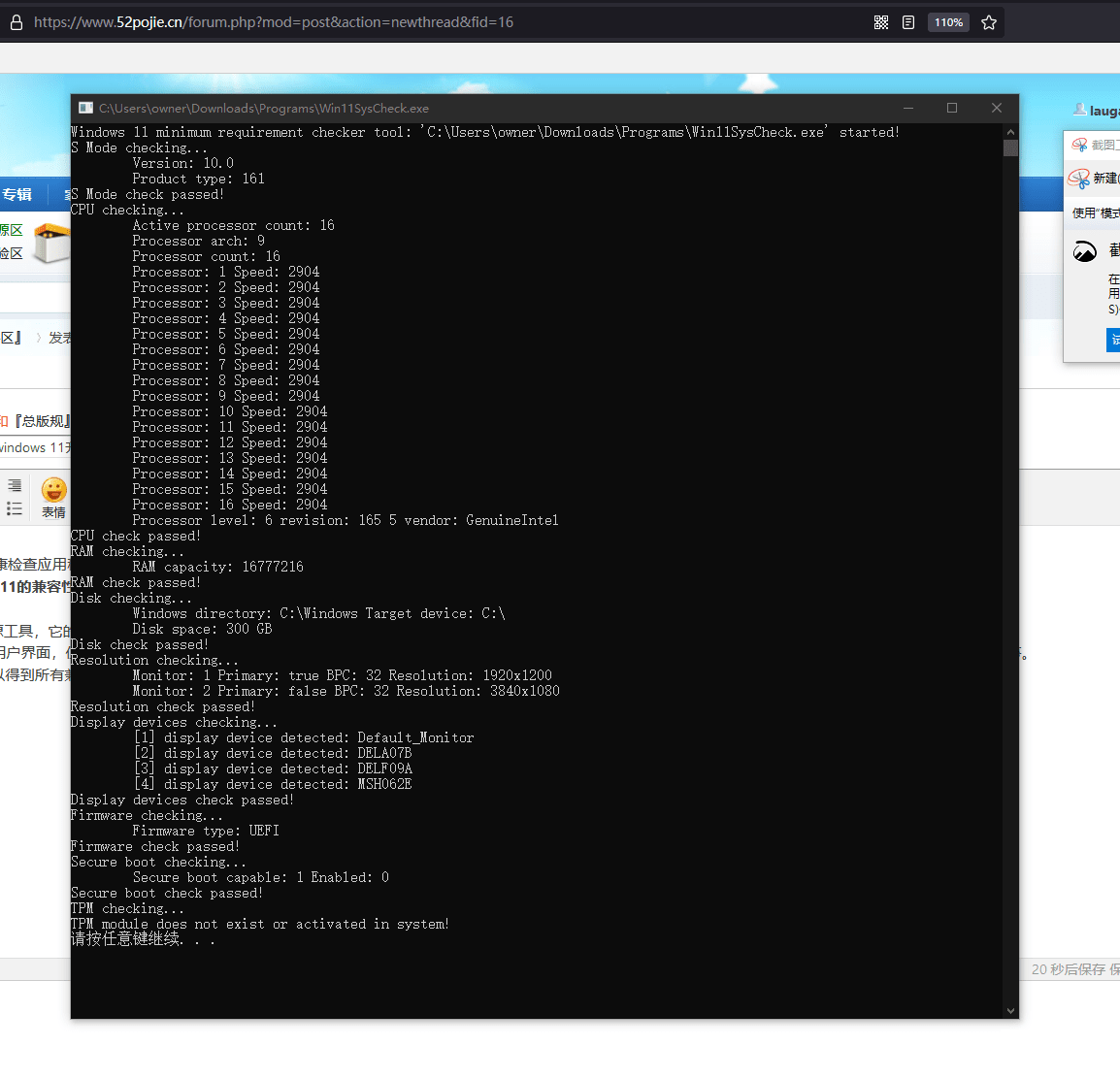
Task: Click 'Secure boot capable: 1 Enabled: 0' line
Action: click(x=260, y=877)
